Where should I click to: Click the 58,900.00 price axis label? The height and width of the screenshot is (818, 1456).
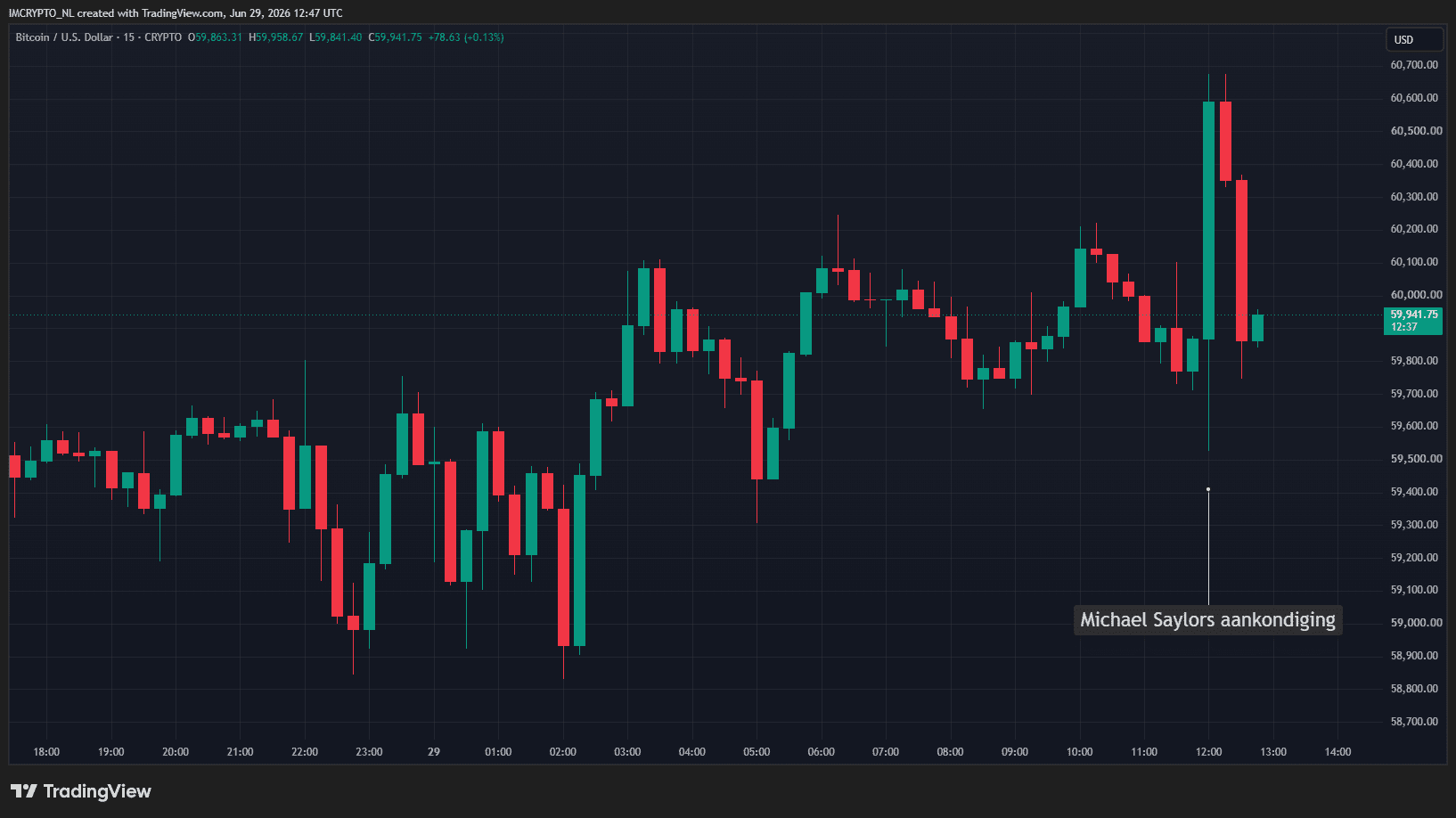[x=1414, y=656]
